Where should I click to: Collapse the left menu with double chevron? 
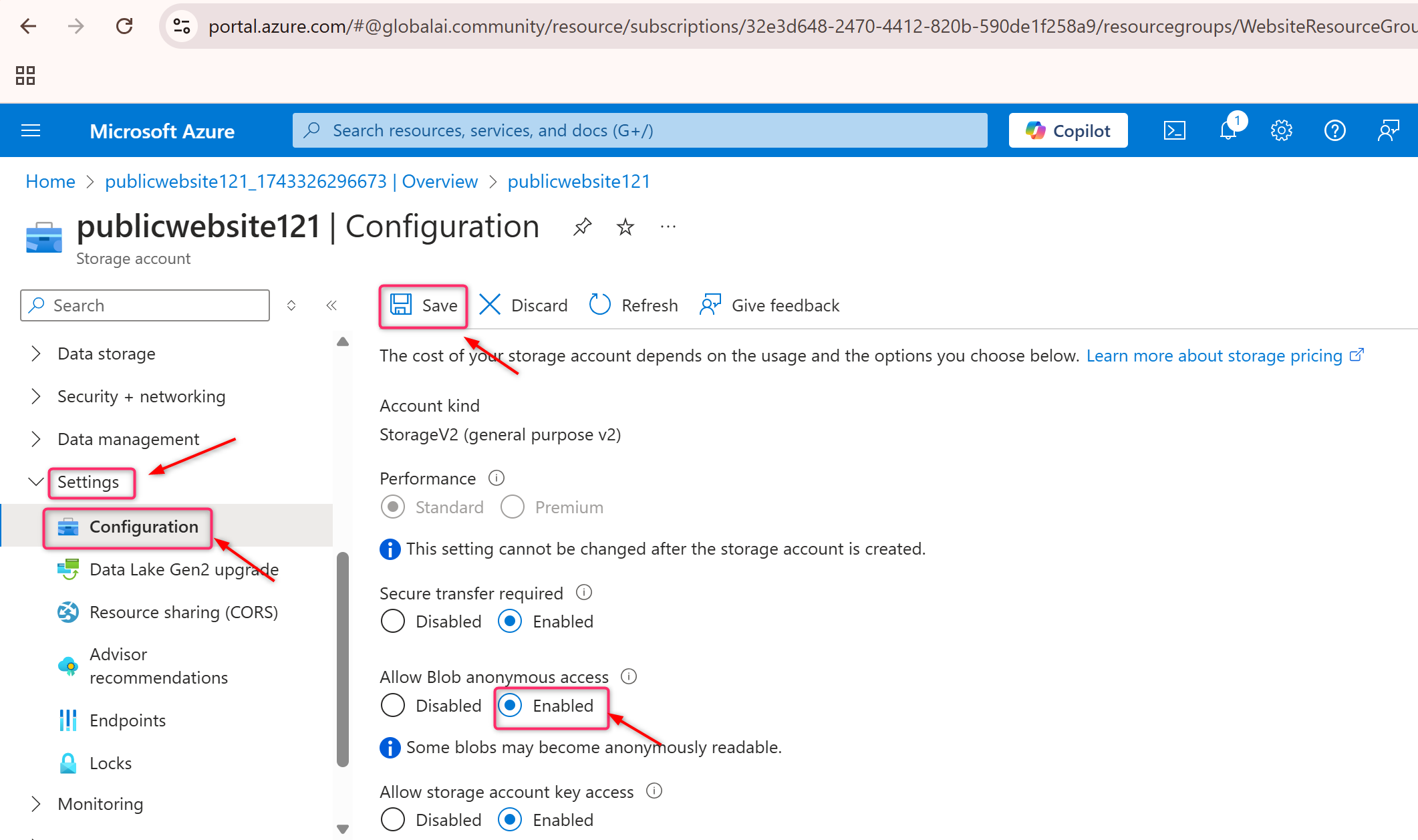331,305
